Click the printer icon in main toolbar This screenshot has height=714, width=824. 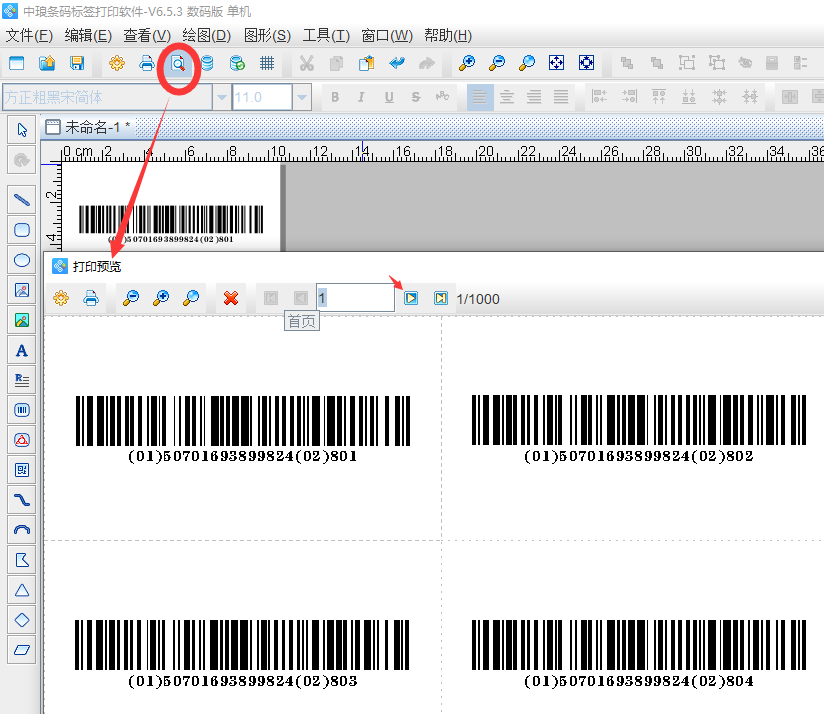147,63
